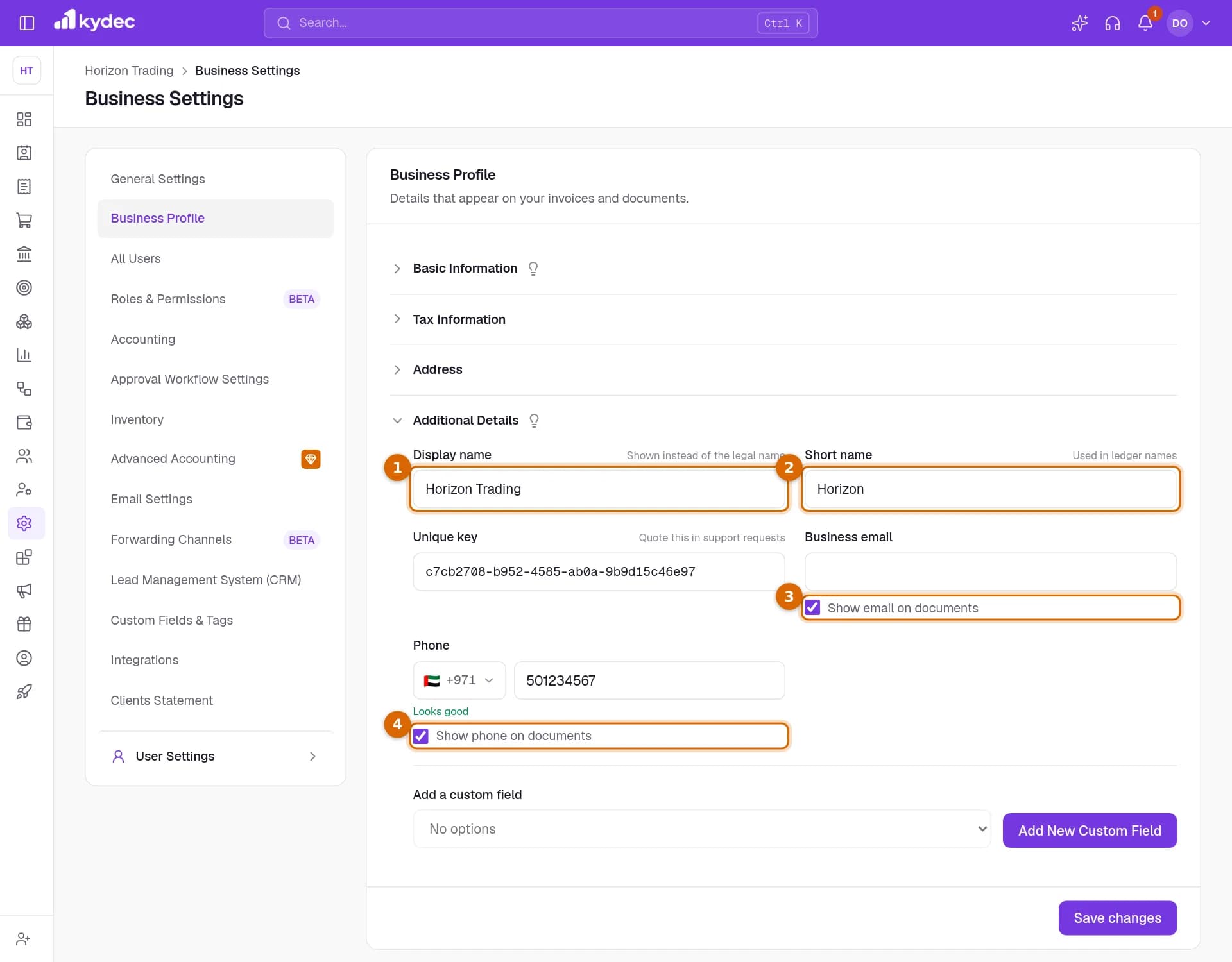Open Email Settings page
The height and width of the screenshot is (962, 1232).
pos(215,499)
